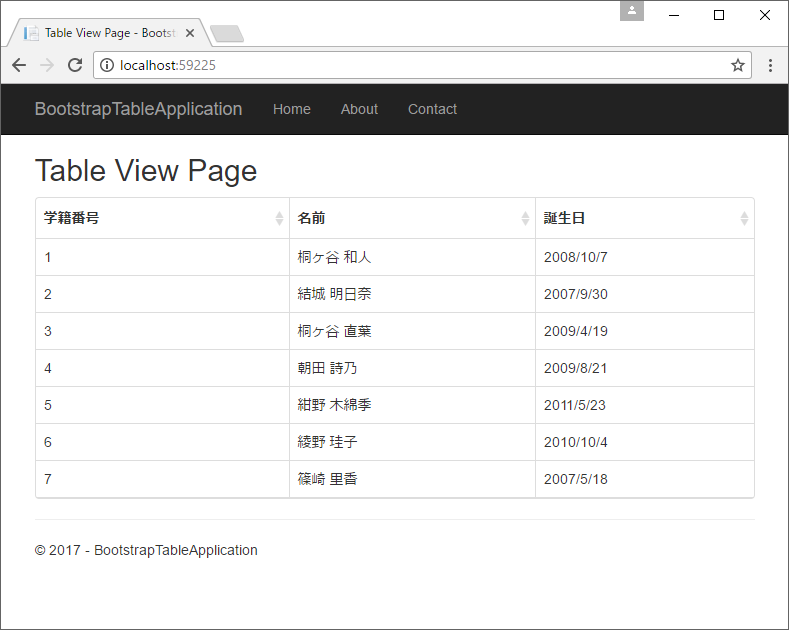Sort by the 名前 column sort arrows
Image resolution: width=789 pixels, height=630 pixels.
tap(525, 218)
